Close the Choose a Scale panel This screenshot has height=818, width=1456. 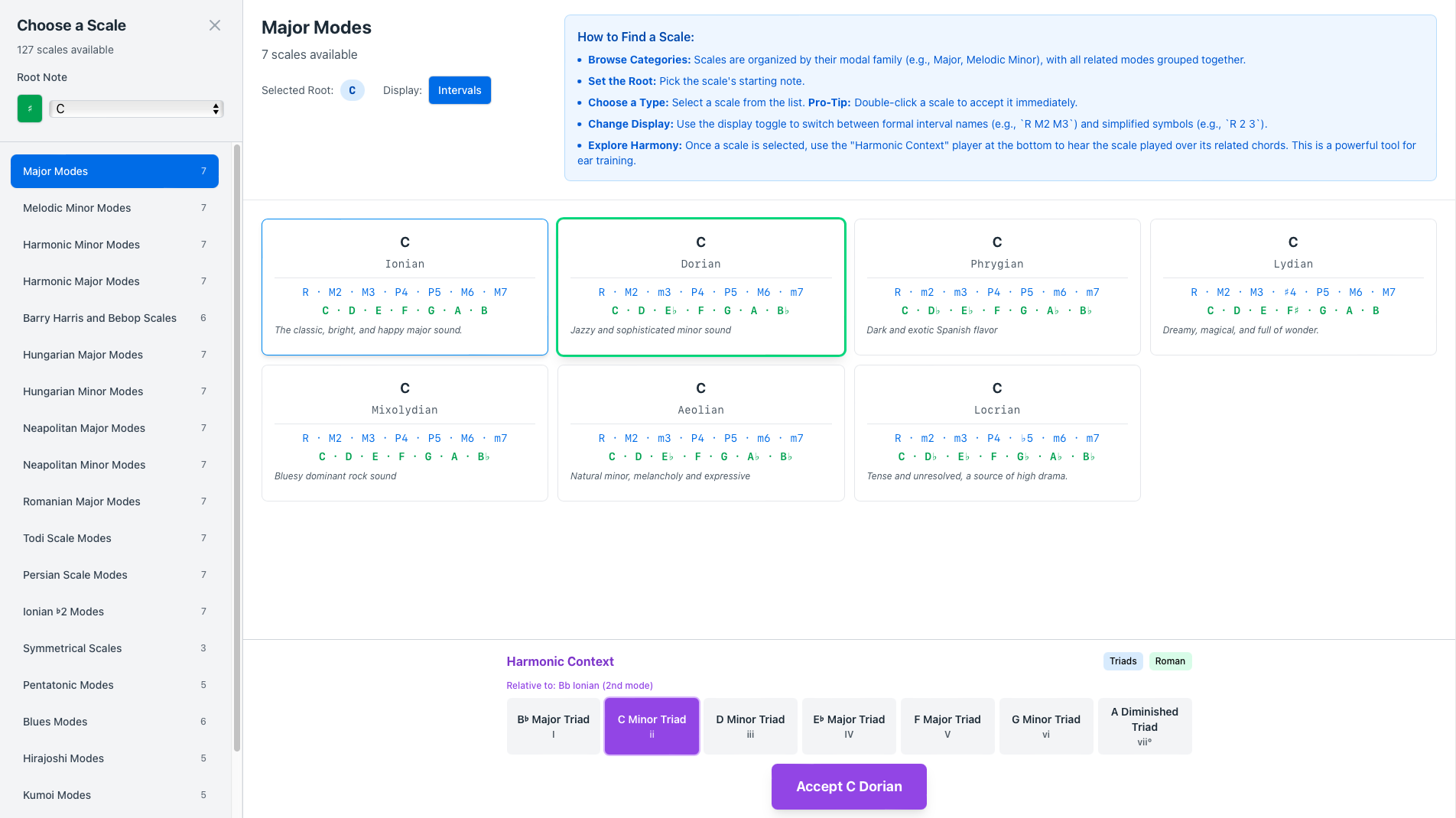point(215,25)
